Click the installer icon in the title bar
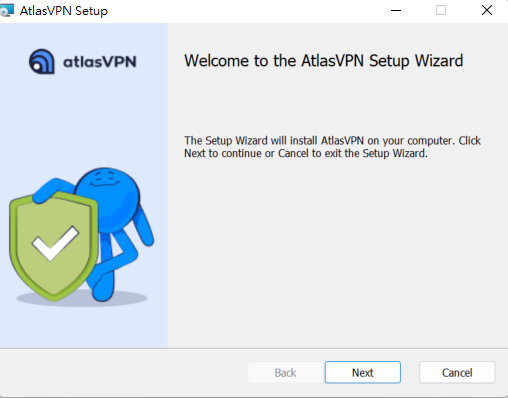Screen dimensions: 508x398 (x=7, y=10)
